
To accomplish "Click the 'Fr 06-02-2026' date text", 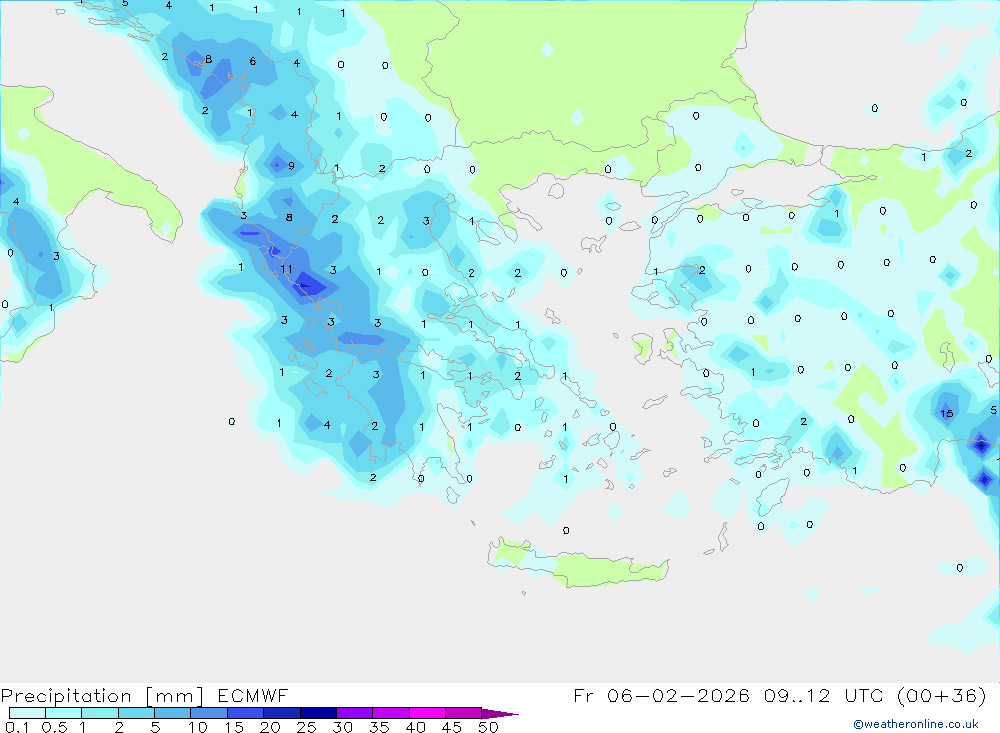I will point(661,695).
